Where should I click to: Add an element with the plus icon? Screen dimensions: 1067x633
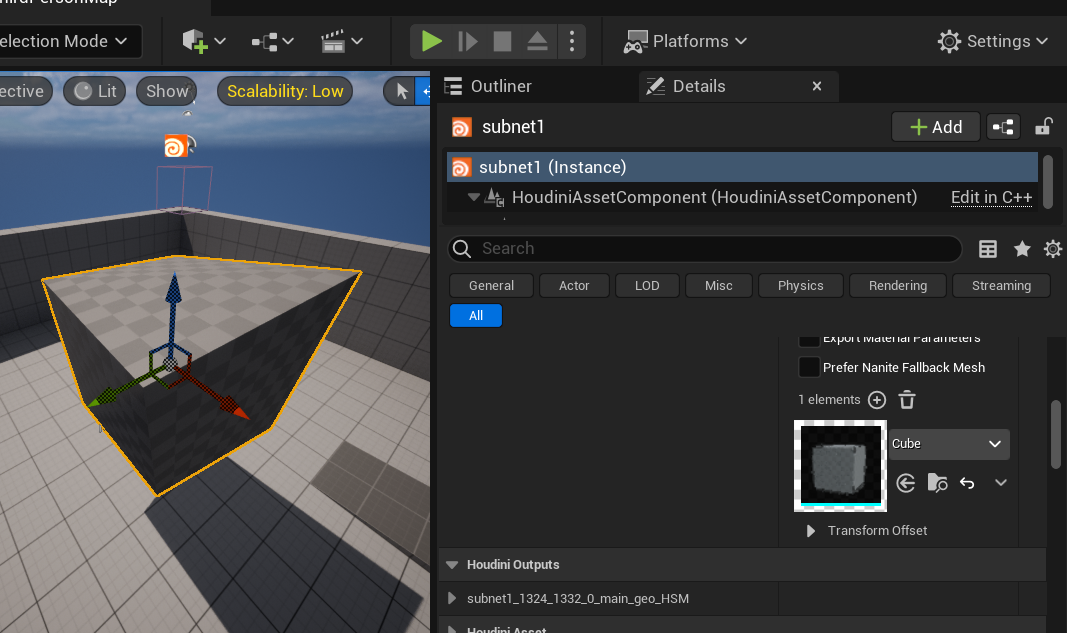pyautogui.click(x=877, y=400)
